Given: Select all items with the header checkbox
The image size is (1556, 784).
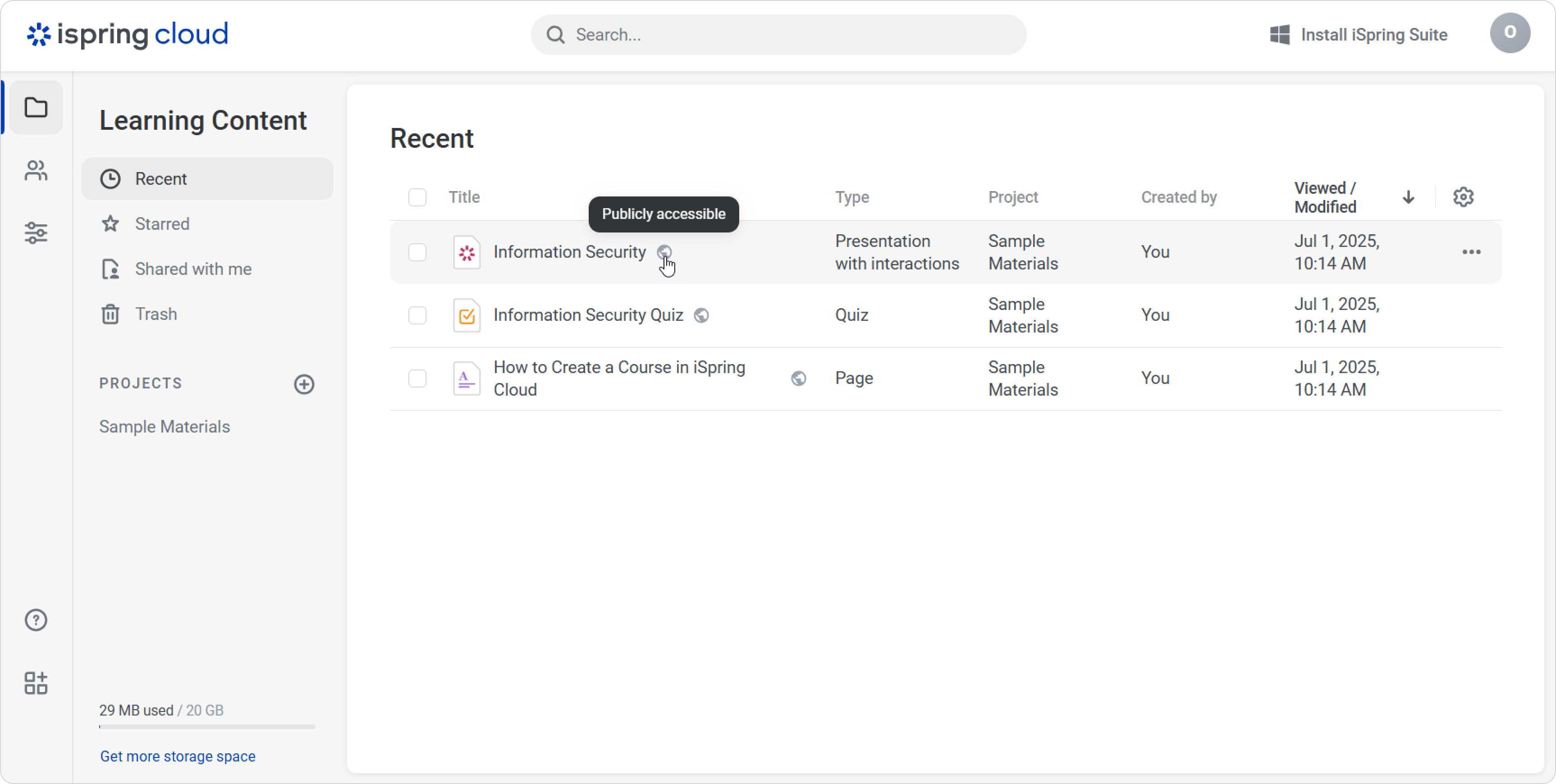Looking at the screenshot, I should 417,197.
